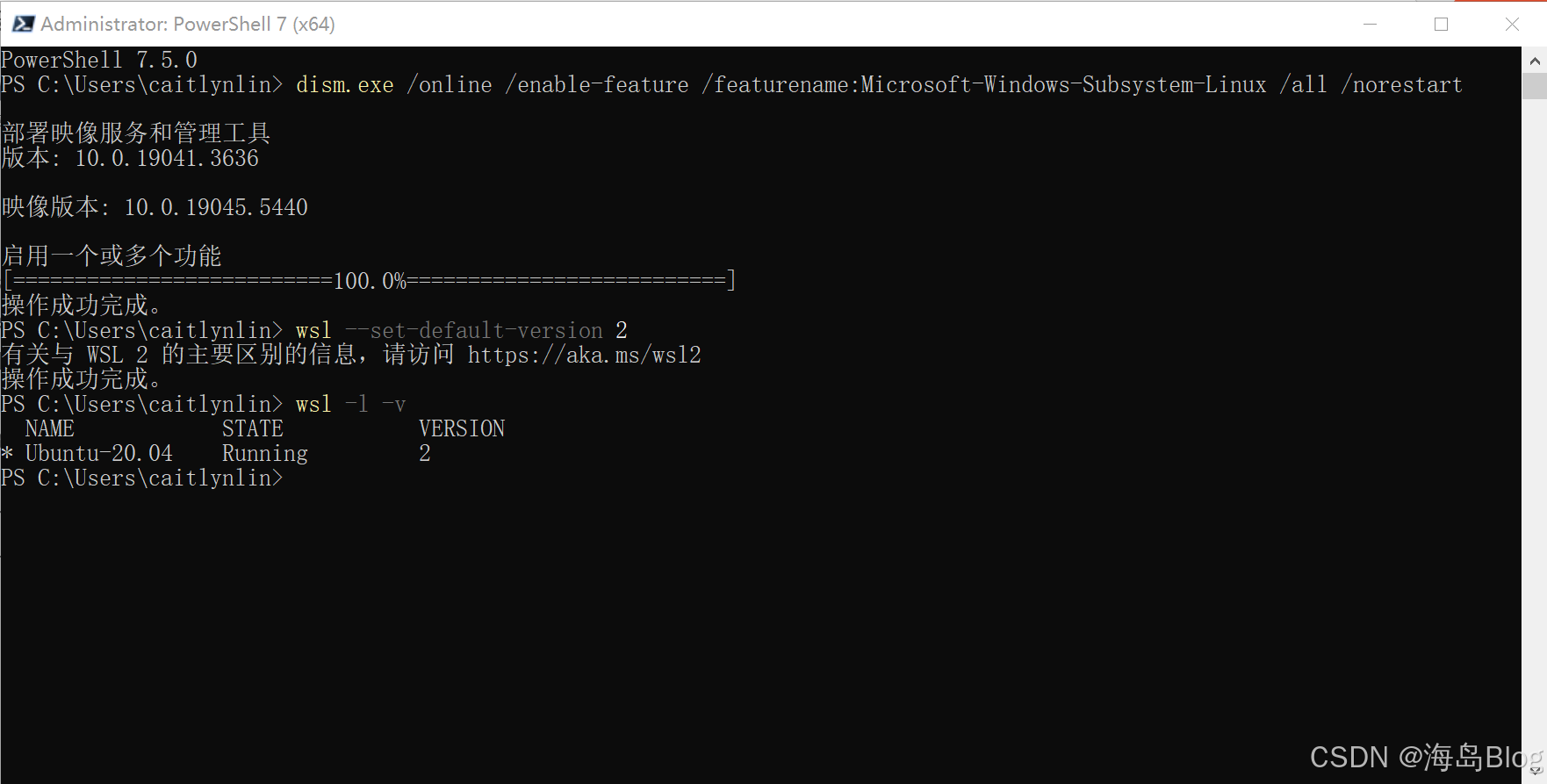Viewport: 1547px width, 784px height.
Task: Maximize the PowerShell window
Action: (x=1441, y=24)
